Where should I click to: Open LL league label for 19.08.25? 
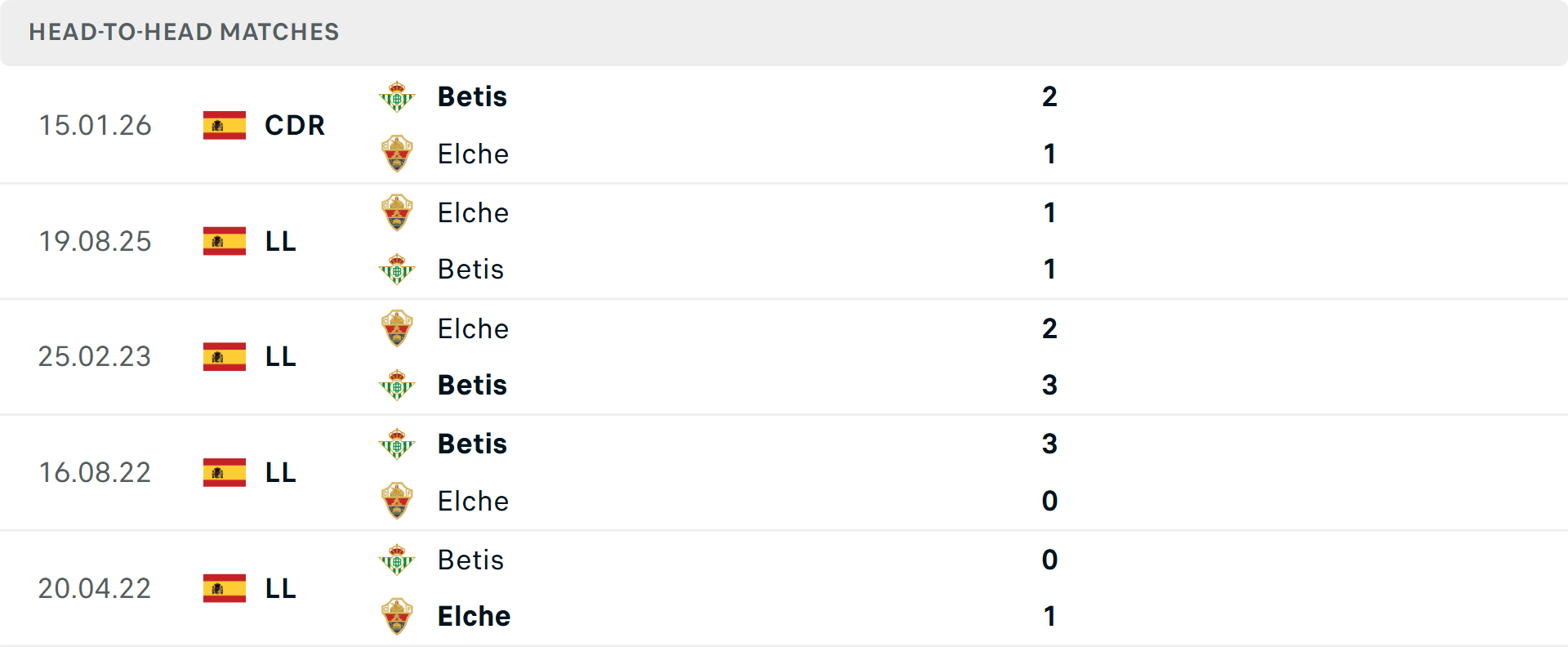[281, 241]
